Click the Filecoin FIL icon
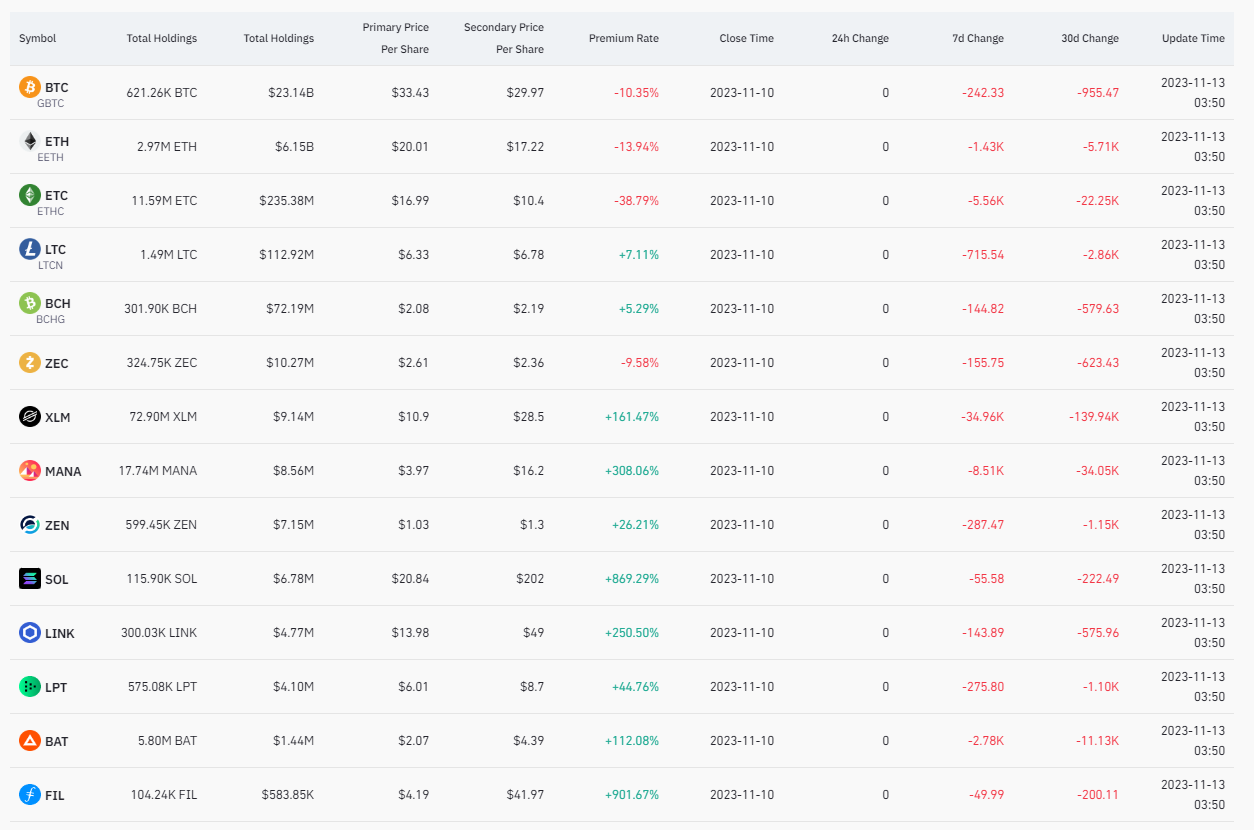The height and width of the screenshot is (830, 1254). [x=30, y=795]
